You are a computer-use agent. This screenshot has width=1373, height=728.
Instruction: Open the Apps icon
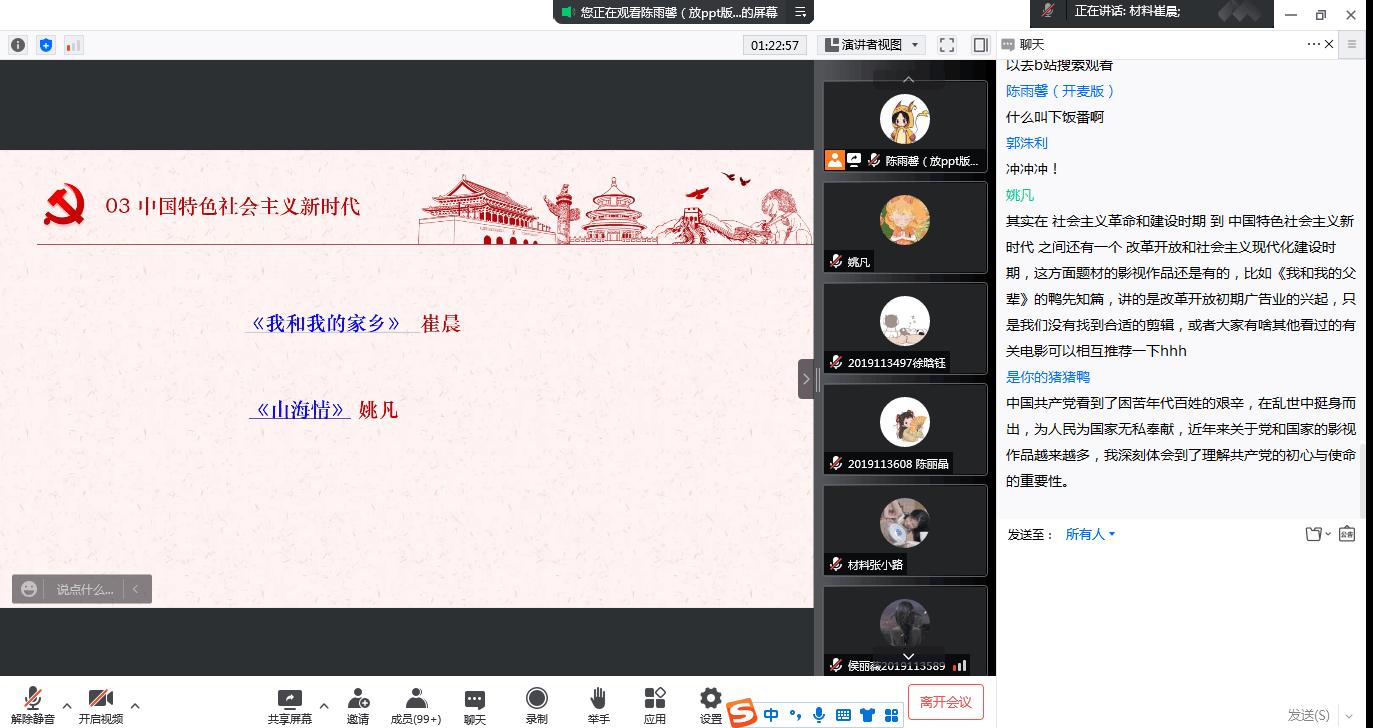(x=655, y=705)
